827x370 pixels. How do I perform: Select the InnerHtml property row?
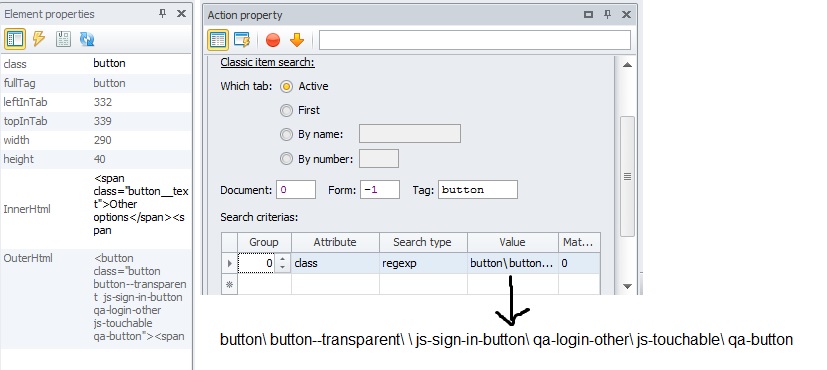pos(96,209)
